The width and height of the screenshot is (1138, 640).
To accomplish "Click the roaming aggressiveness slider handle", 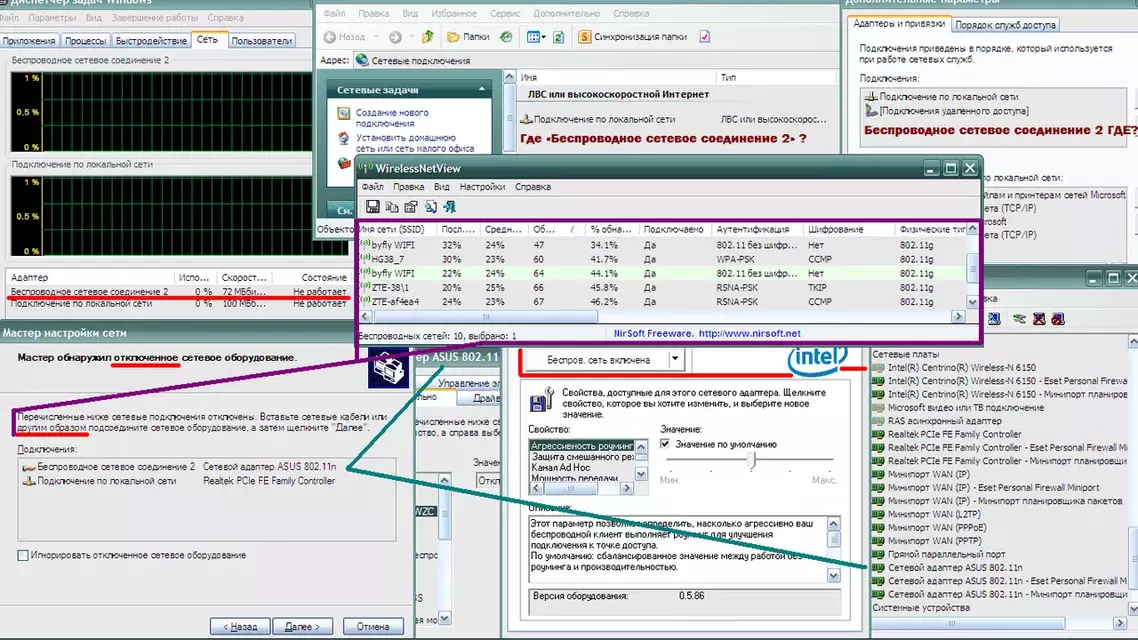I will point(752,459).
